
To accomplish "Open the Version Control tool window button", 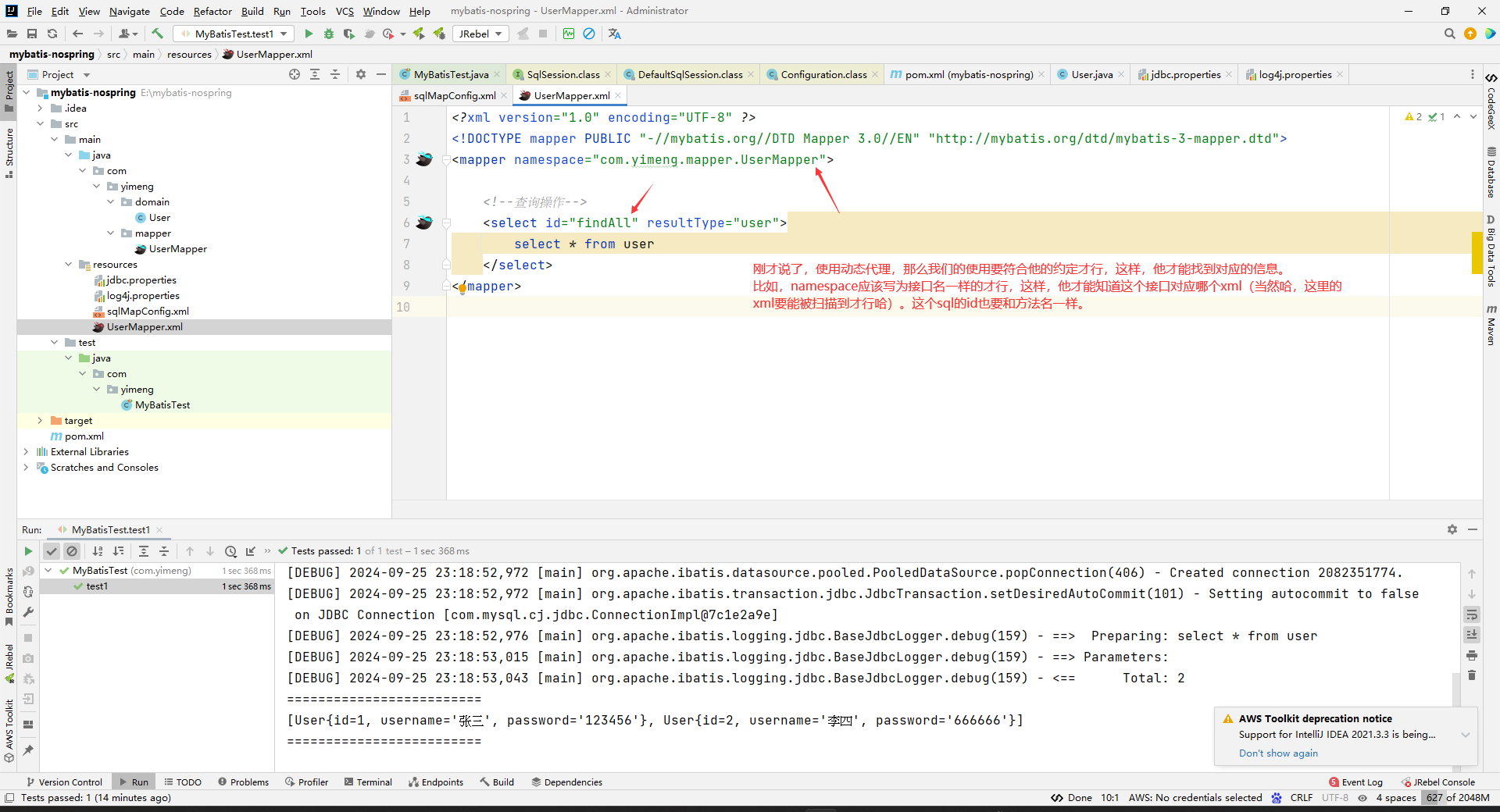I will [x=64, y=782].
